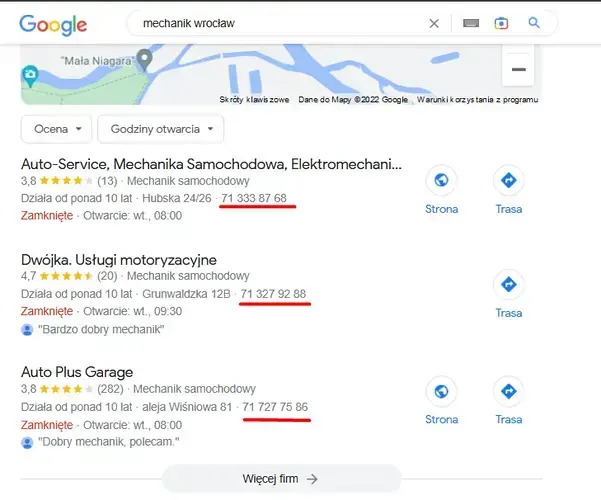This screenshot has height=500, width=601.
Task: Click the Więcej firm button
Action: tap(281, 479)
